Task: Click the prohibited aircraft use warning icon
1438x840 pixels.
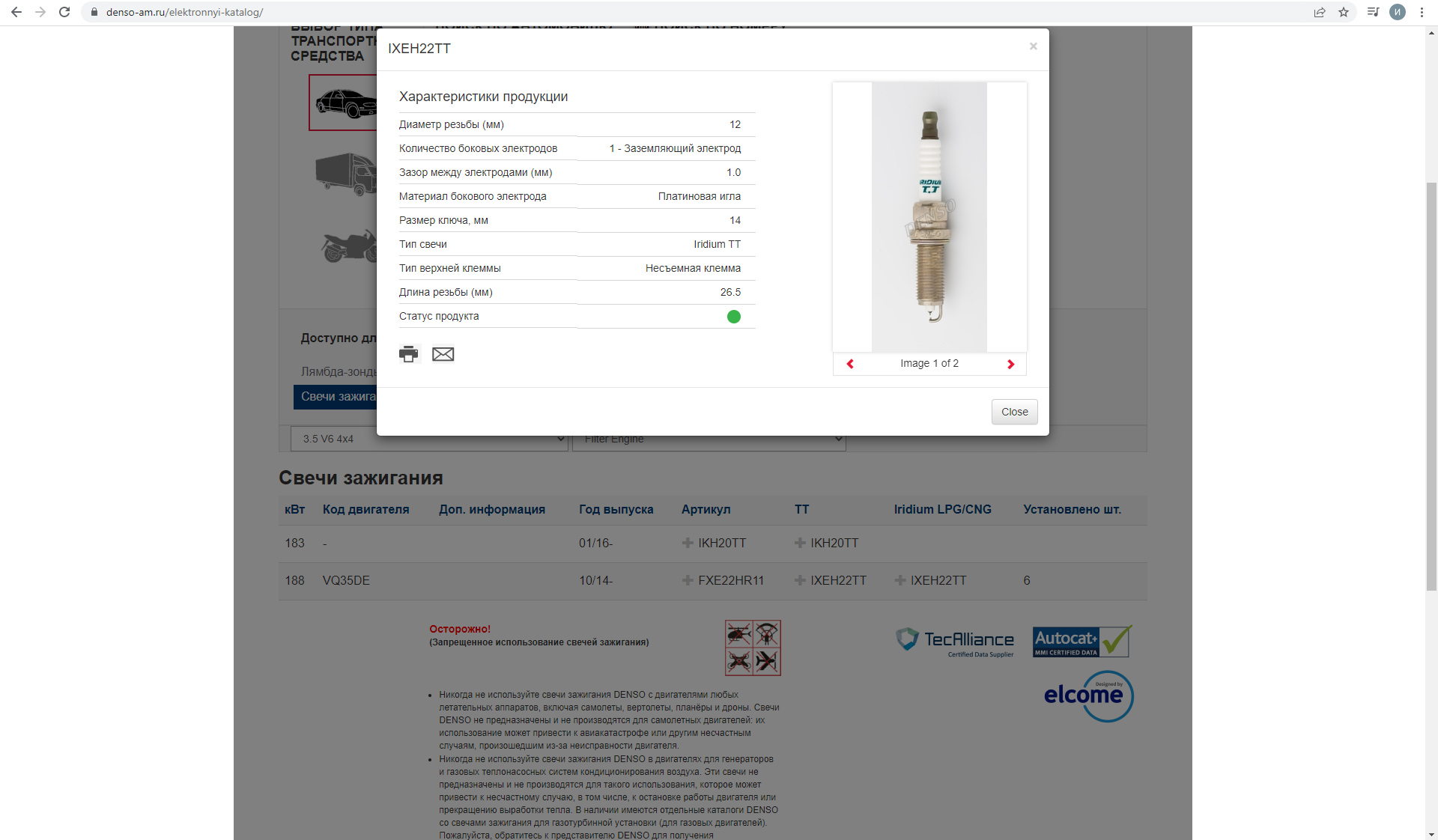Action: 753,648
